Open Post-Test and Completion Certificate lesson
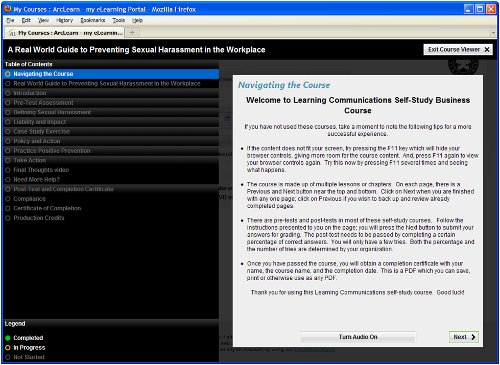This screenshot has width=500, height=365. 111,189
